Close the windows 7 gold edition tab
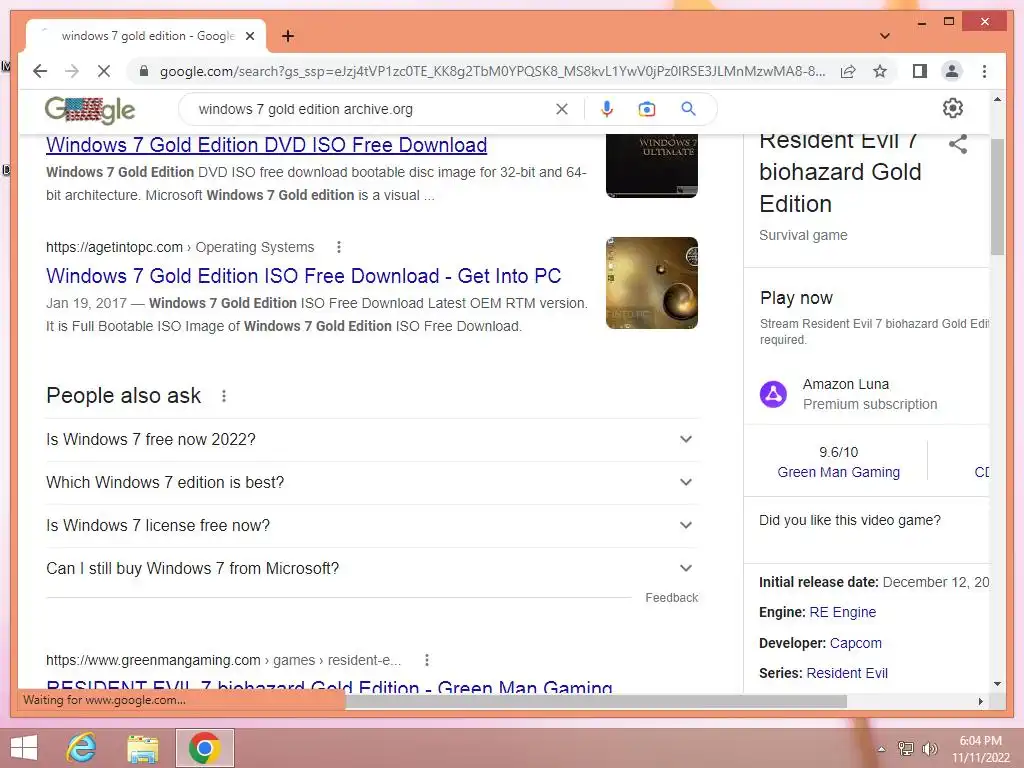The height and width of the screenshot is (768, 1024). click(x=249, y=36)
